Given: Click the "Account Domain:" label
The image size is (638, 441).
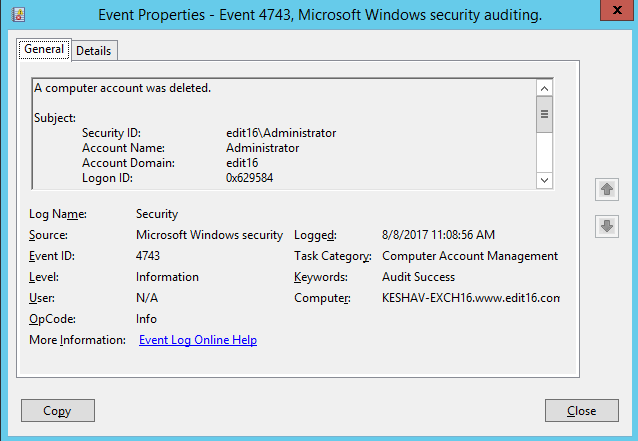Looking at the screenshot, I should click(x=129, y=163).
